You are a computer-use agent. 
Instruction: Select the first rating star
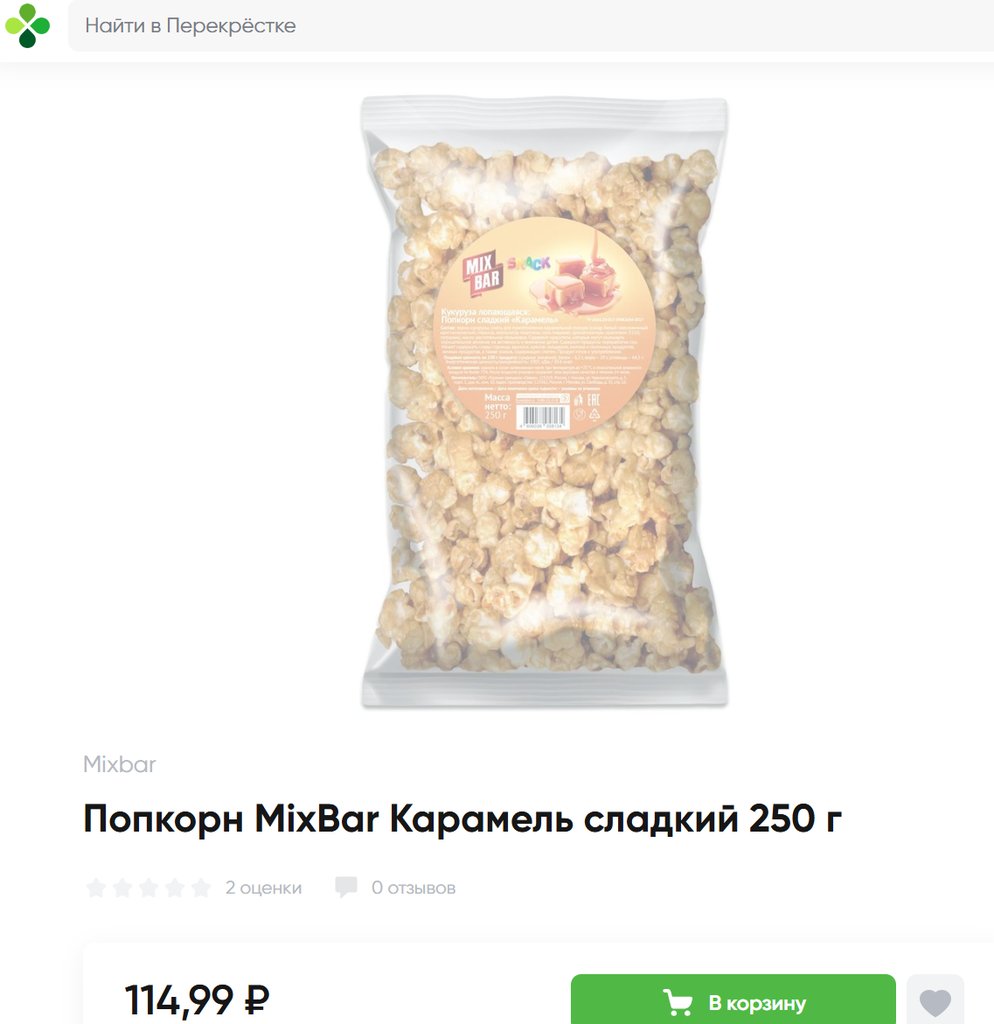[96, 888]
